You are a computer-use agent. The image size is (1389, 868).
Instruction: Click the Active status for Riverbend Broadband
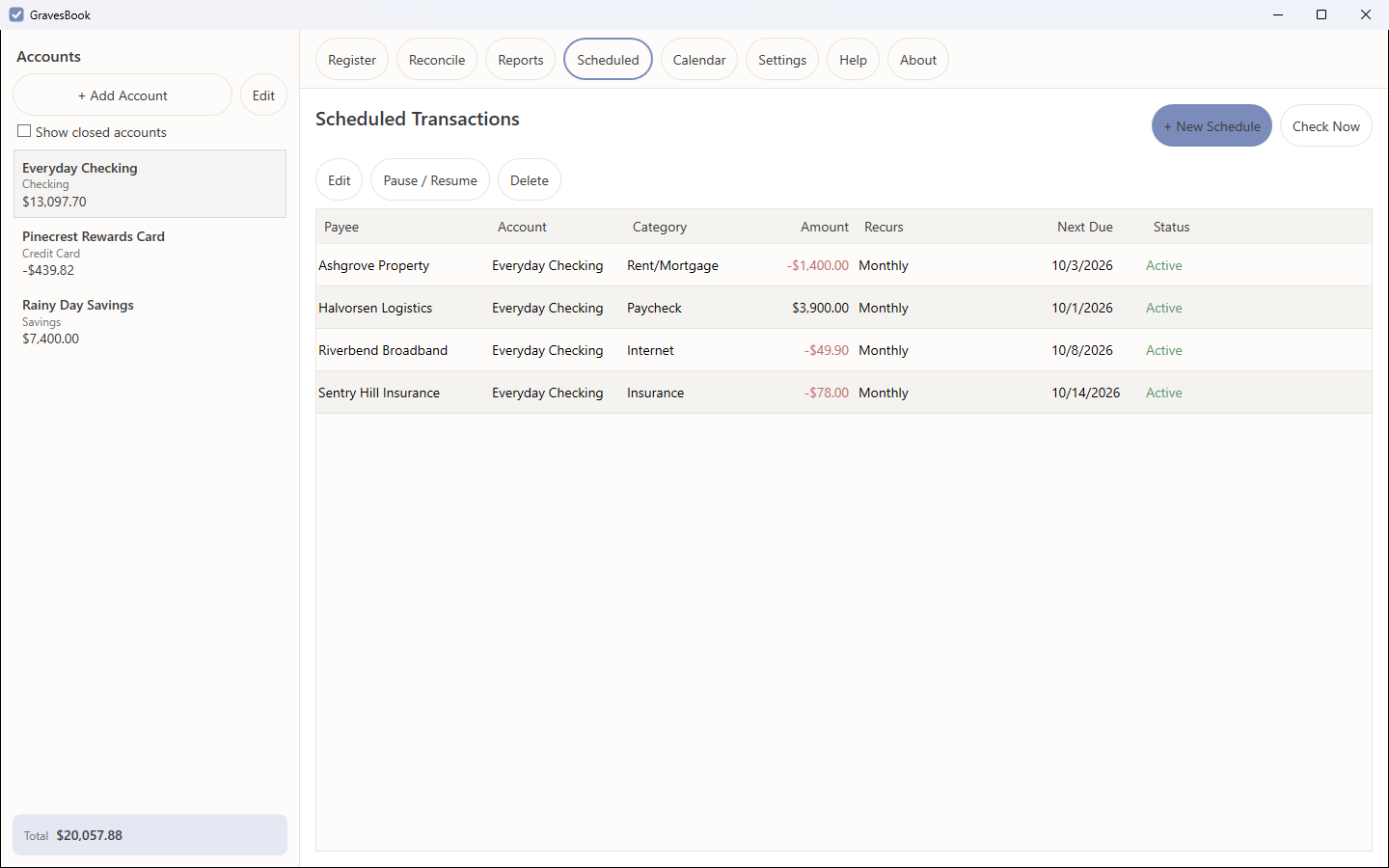click(x=1164, y=350)
